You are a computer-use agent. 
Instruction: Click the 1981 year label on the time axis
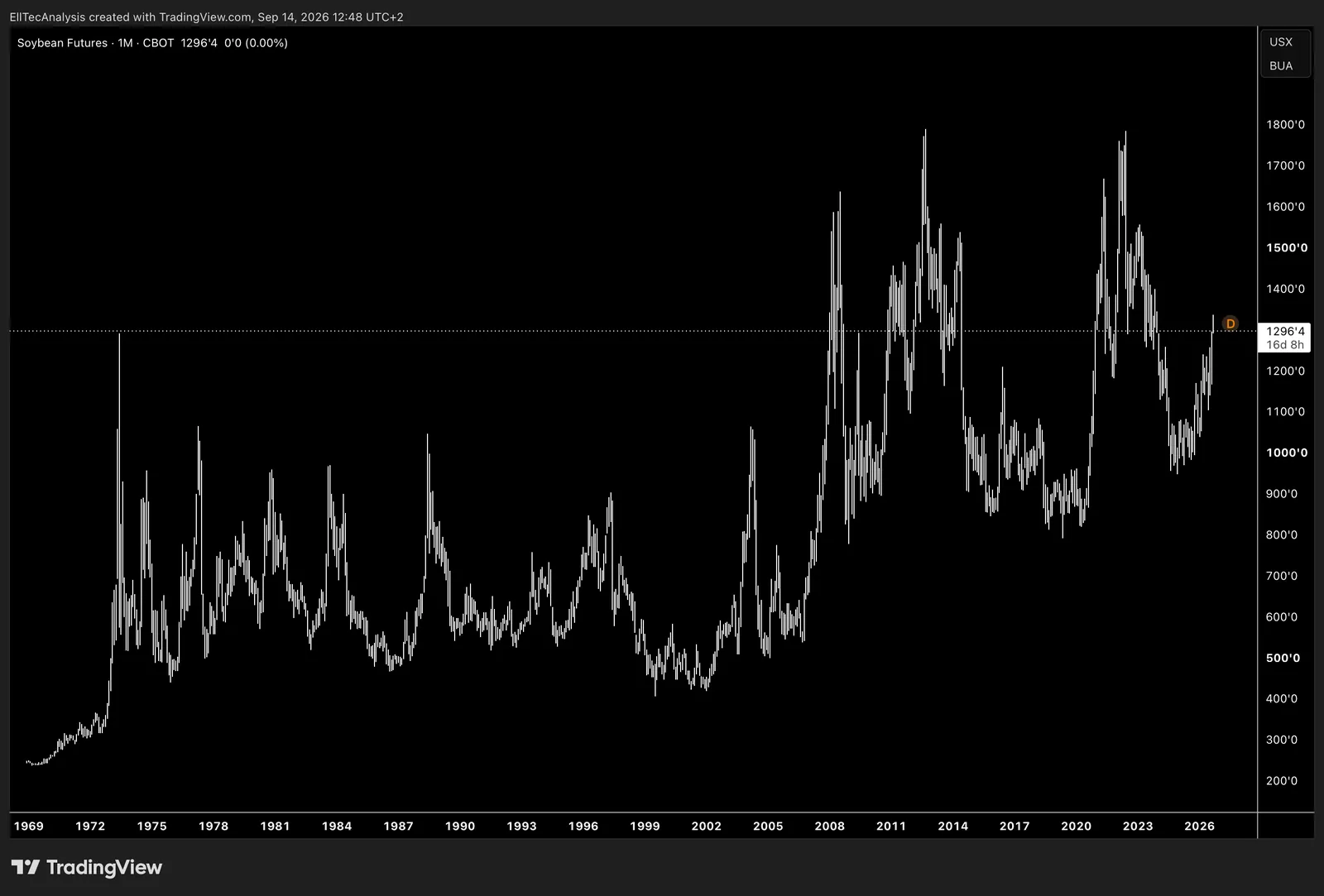(275, 826)
